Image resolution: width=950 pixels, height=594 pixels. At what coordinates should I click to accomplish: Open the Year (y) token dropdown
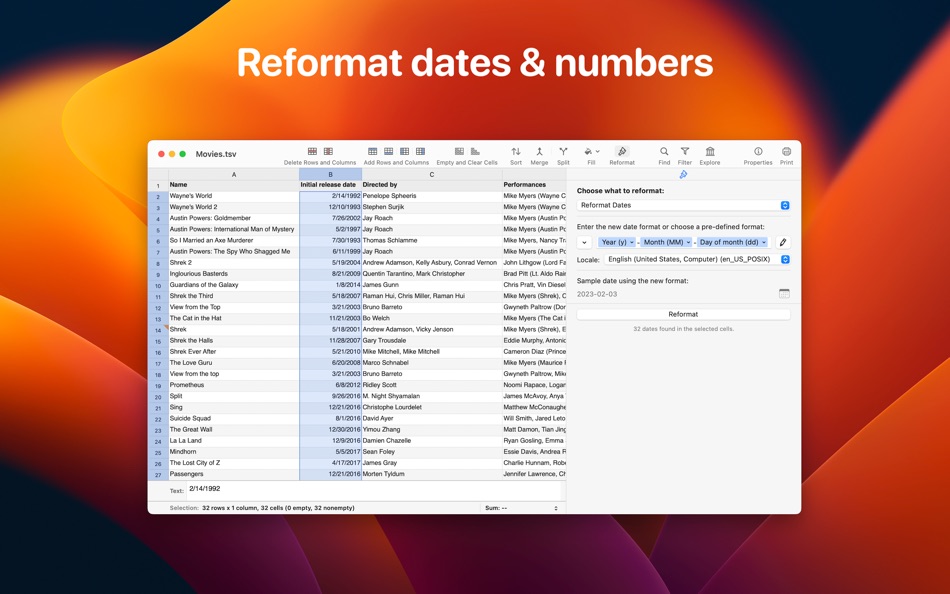pos(617,242)
